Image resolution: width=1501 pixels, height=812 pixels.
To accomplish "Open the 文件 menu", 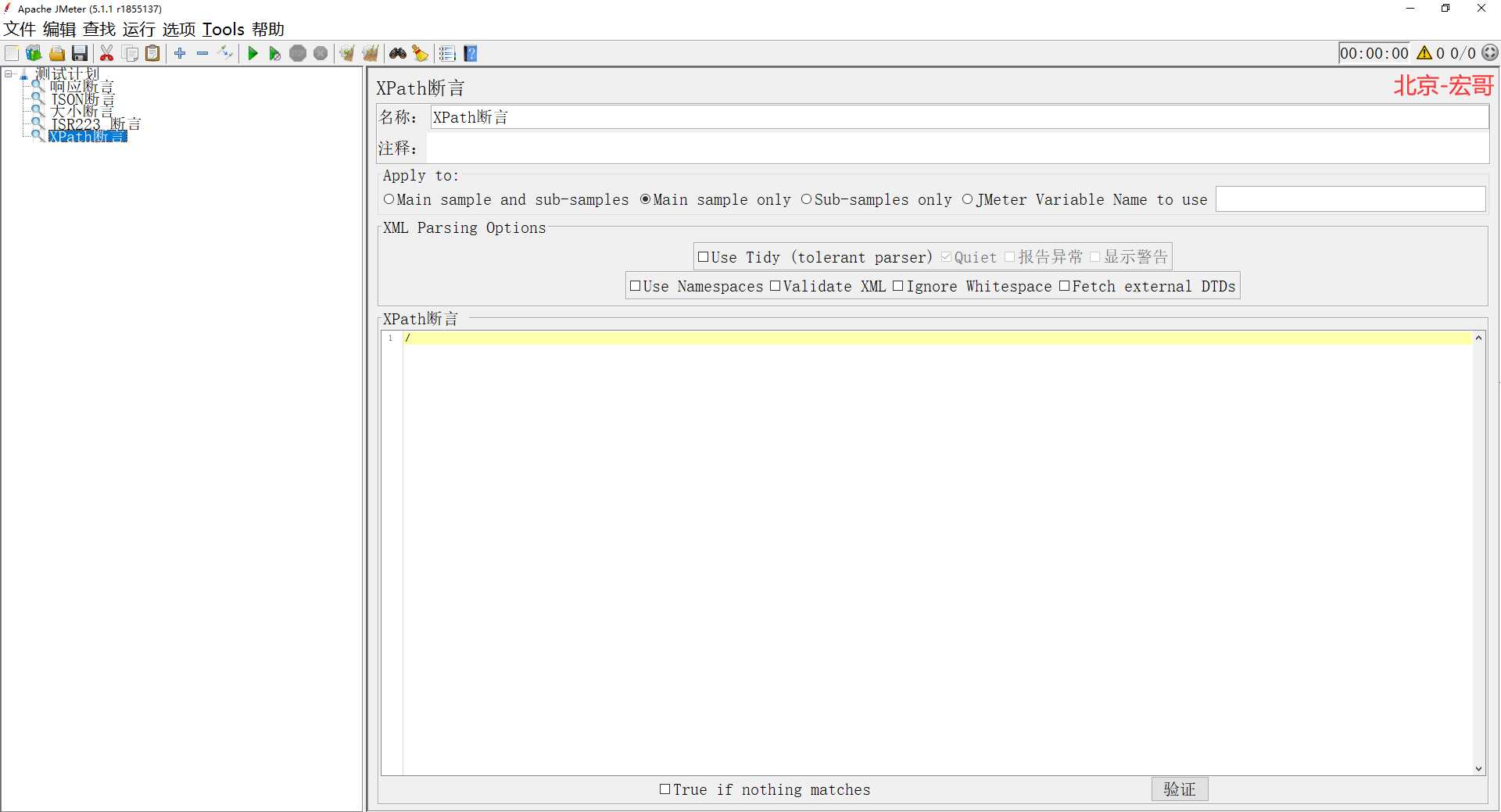I will [x=20, y=30].
